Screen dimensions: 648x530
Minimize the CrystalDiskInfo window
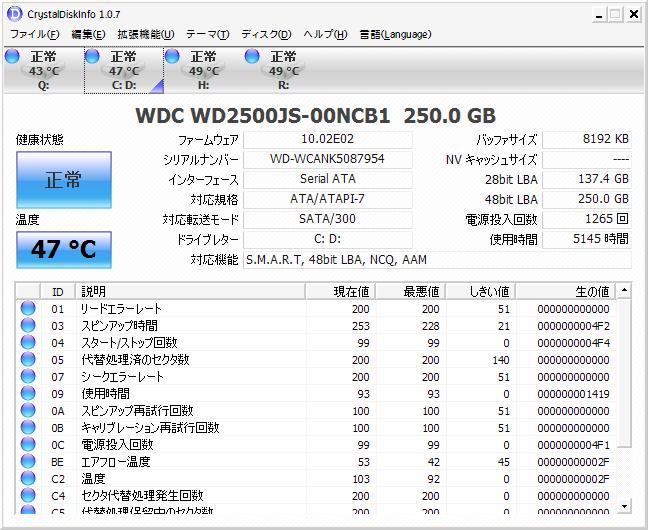click(599, 14)
